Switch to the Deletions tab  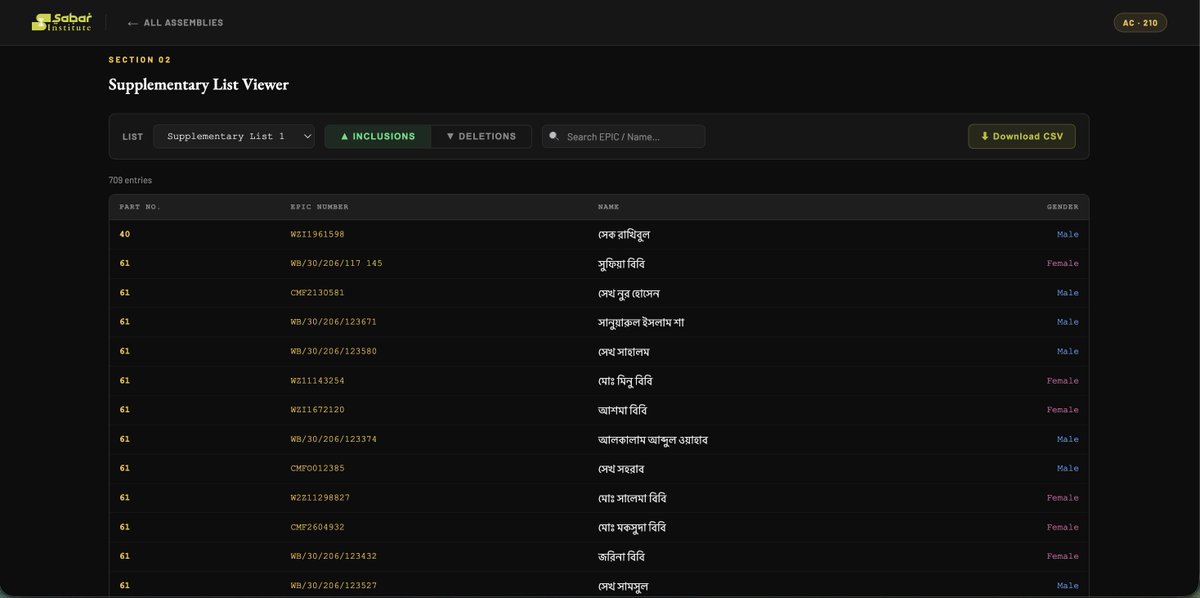click(481, 136)
